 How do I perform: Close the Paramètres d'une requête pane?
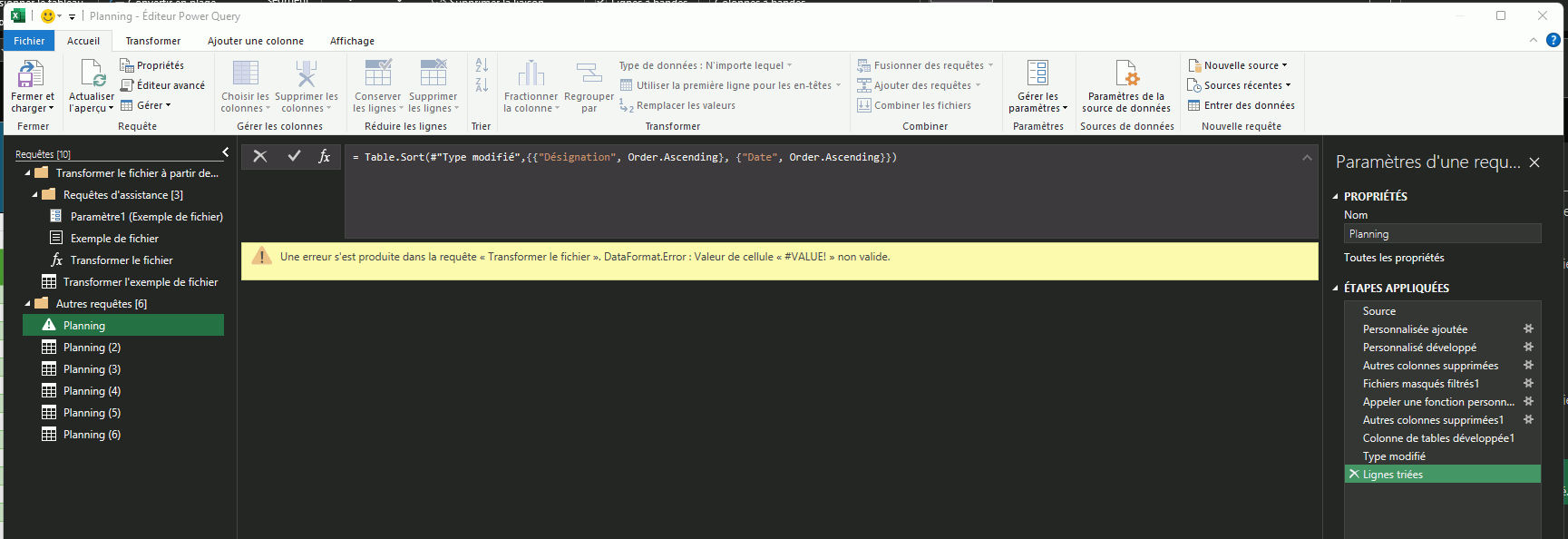pyautogui.click(x=1534, y=162)
